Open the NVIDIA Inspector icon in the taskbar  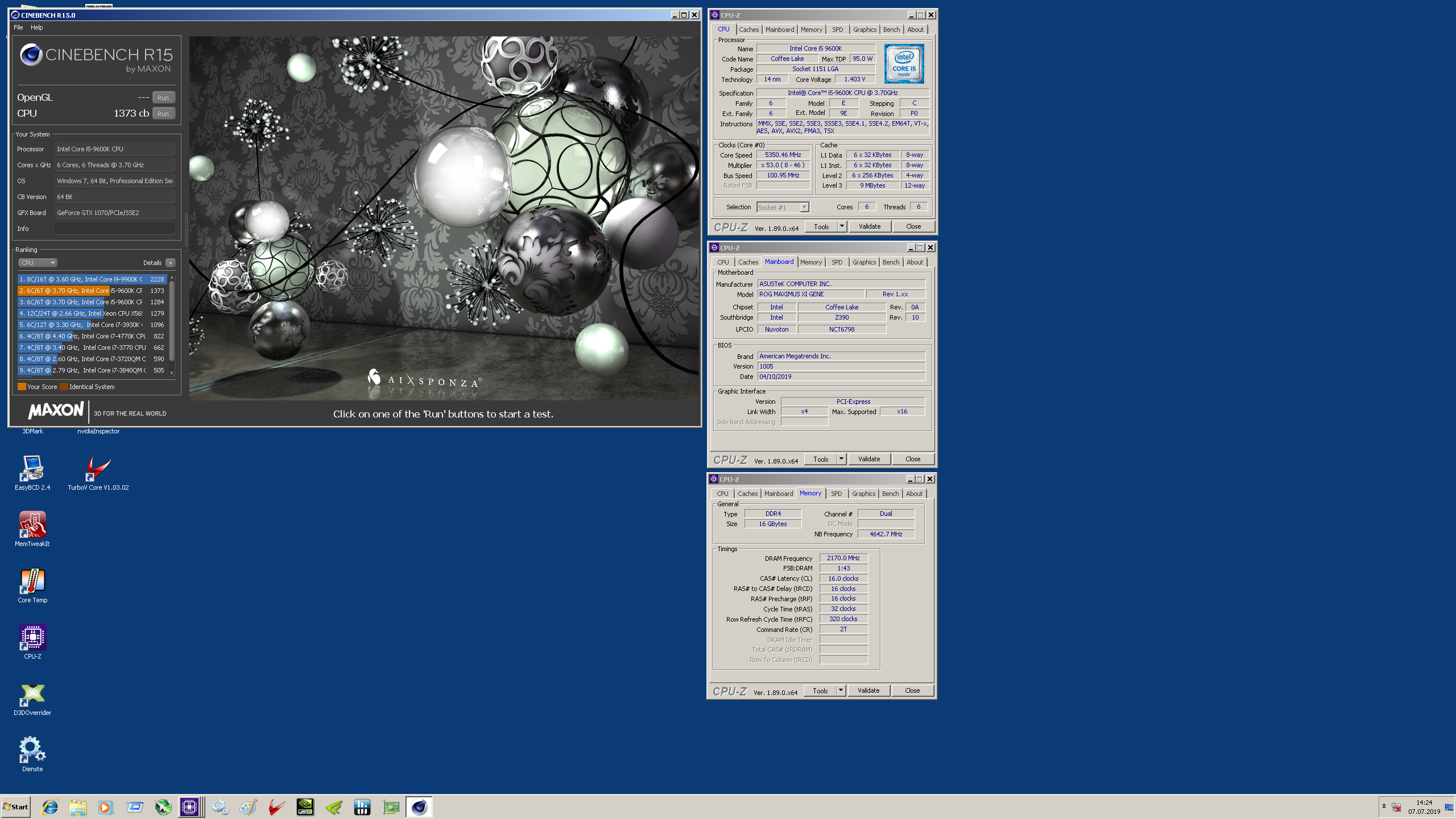pyautogui.click(x=305, y=807)
